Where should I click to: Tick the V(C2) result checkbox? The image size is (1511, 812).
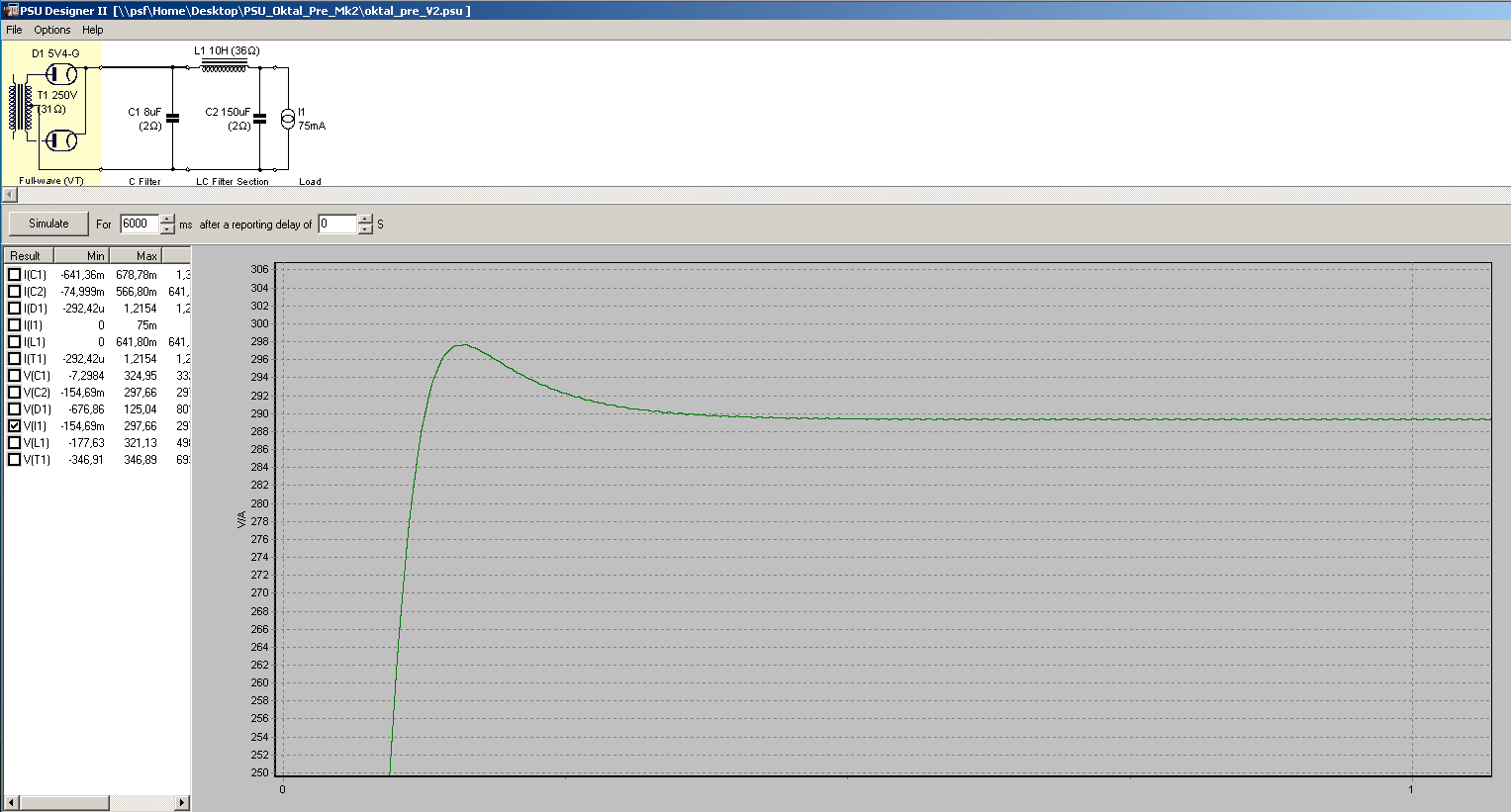14,393
